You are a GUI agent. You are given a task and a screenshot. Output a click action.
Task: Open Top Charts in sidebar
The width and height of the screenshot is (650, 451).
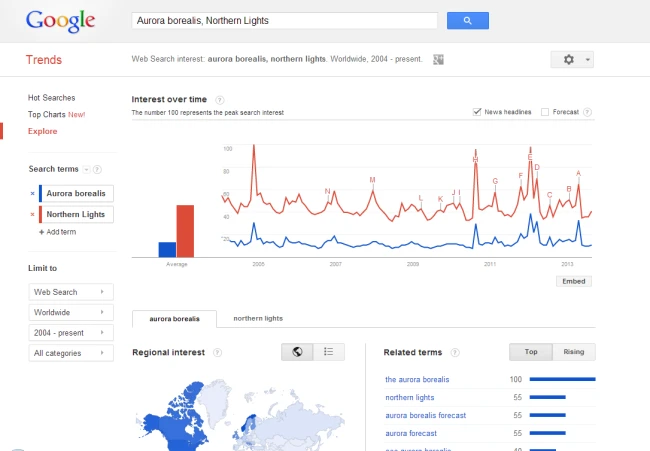click(x=56, y=114)
